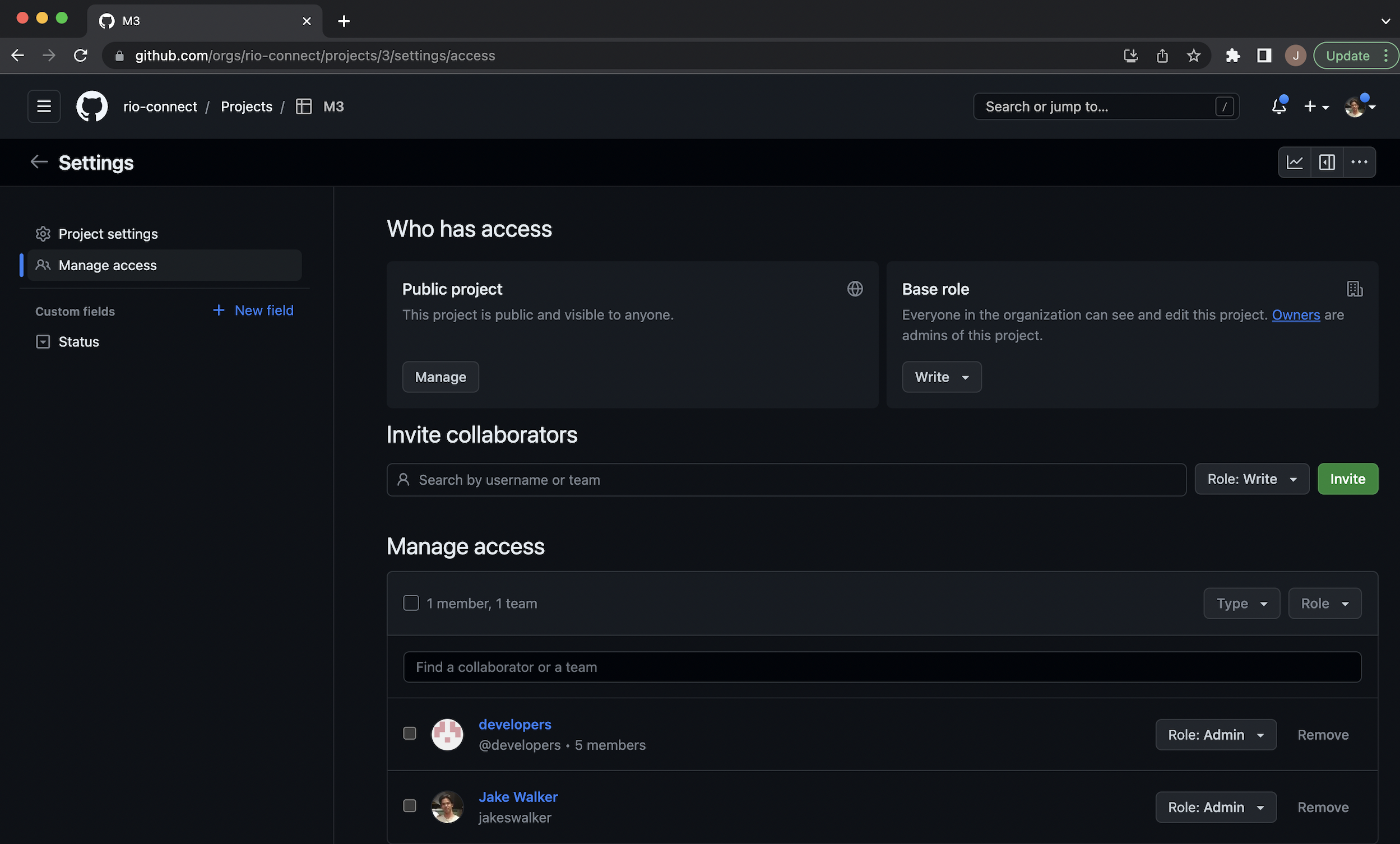The width and height of the screenshot is (1400, 844).
Task: Click the GitHub Octocat logo
Action: [x=92, y=106]
